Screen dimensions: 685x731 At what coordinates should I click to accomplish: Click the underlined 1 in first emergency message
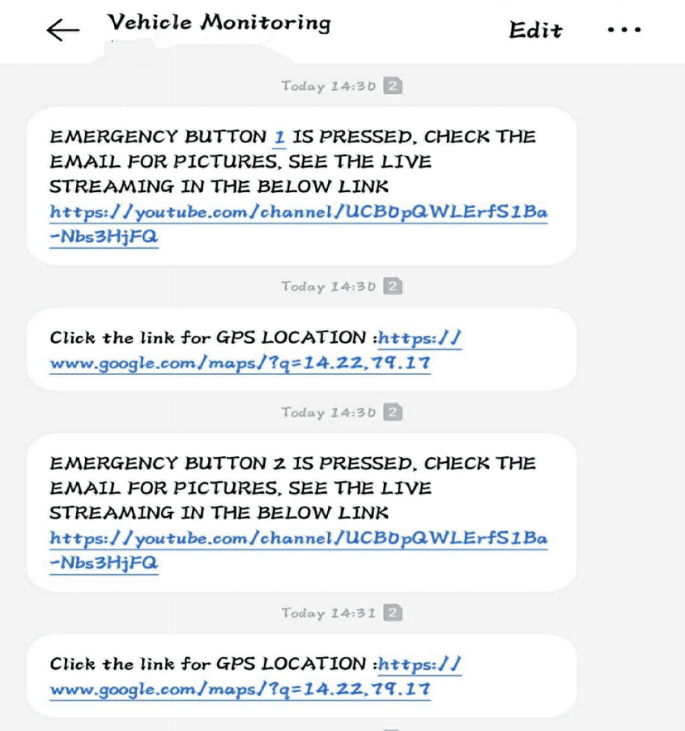[x=280, y=137]
